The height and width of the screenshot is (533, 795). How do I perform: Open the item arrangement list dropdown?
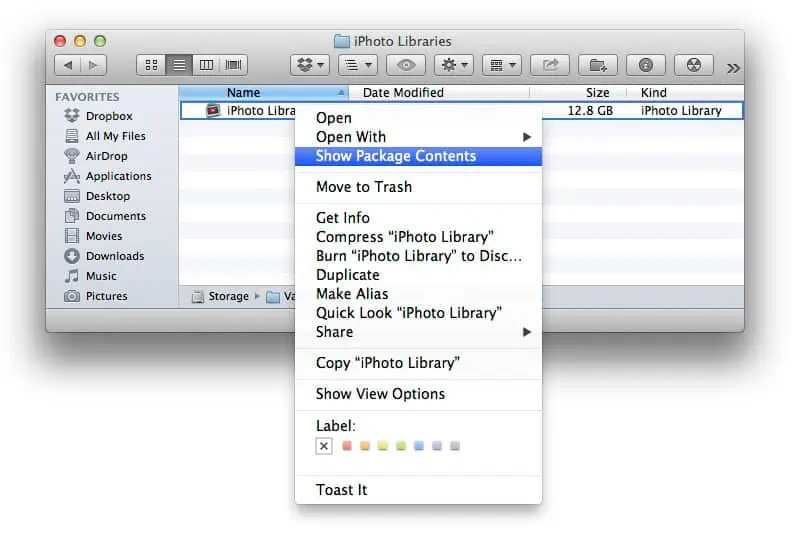358,65
